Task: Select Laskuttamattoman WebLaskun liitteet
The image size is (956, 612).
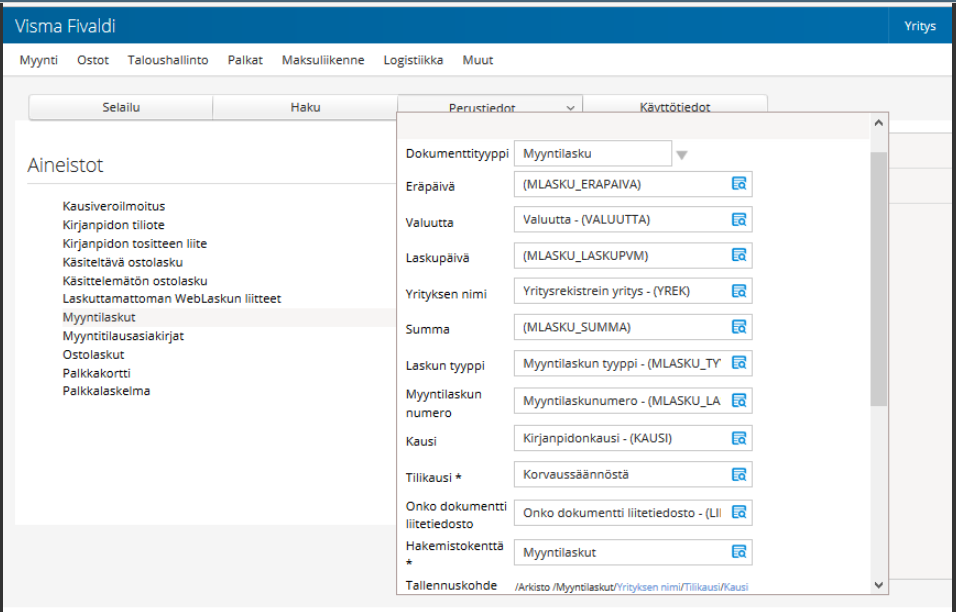Action: (x=171, y=299)
